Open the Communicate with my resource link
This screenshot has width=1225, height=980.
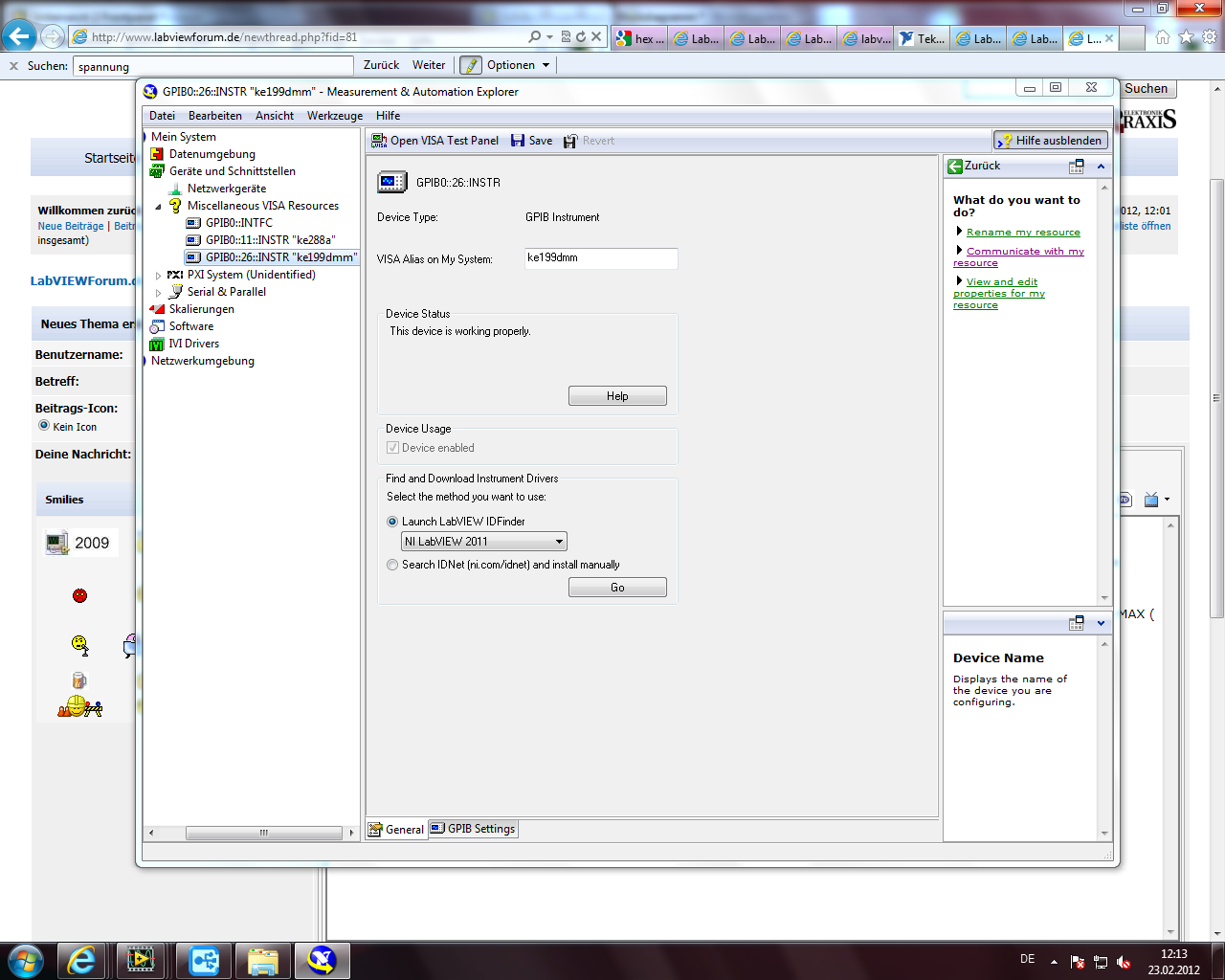[x=1018, y=257]
